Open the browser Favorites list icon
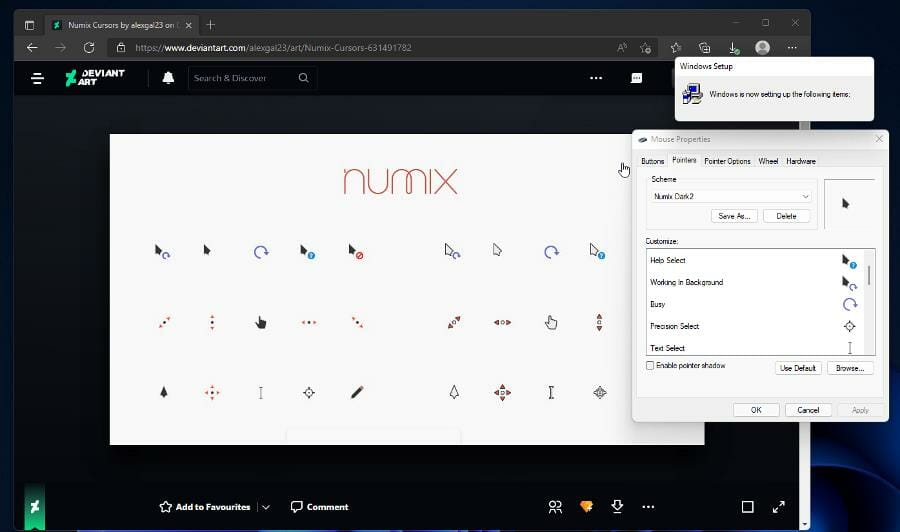The image size is (900, 532). (x=676, y=48)
